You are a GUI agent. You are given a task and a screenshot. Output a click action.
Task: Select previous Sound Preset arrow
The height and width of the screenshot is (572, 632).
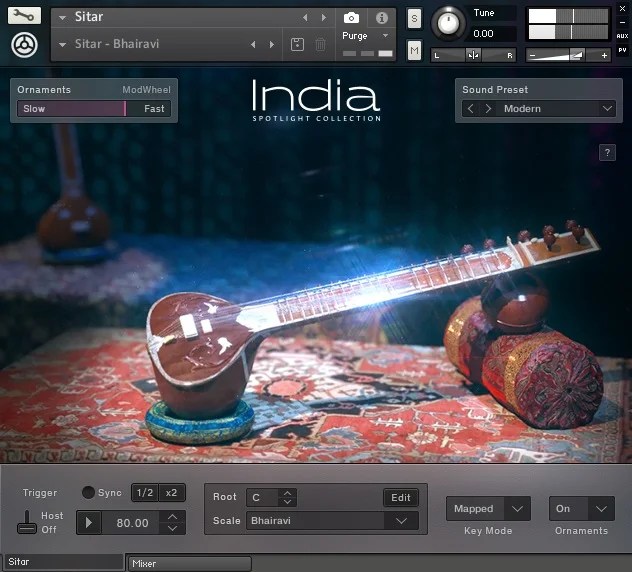[470, 108]
